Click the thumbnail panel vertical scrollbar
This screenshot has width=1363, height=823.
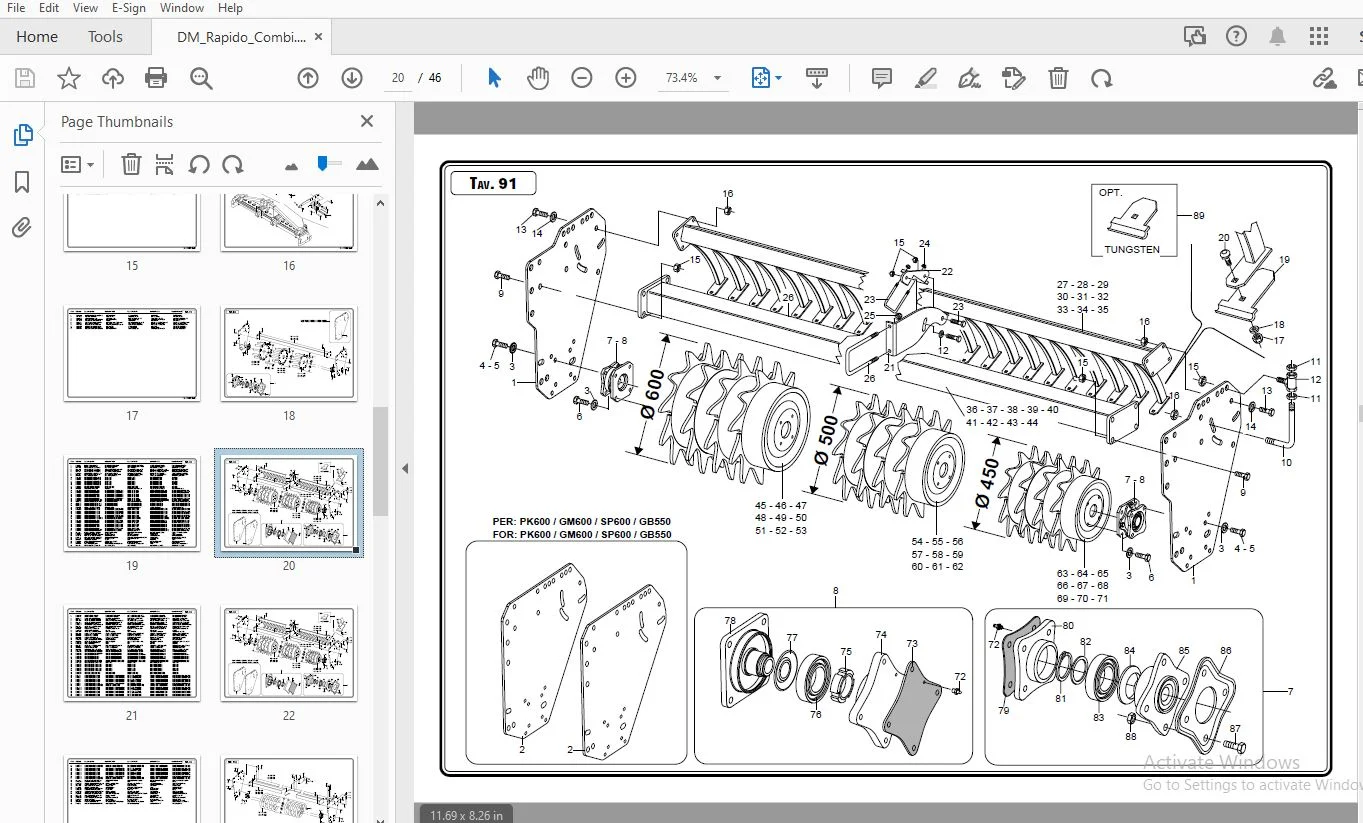[380, 462]
